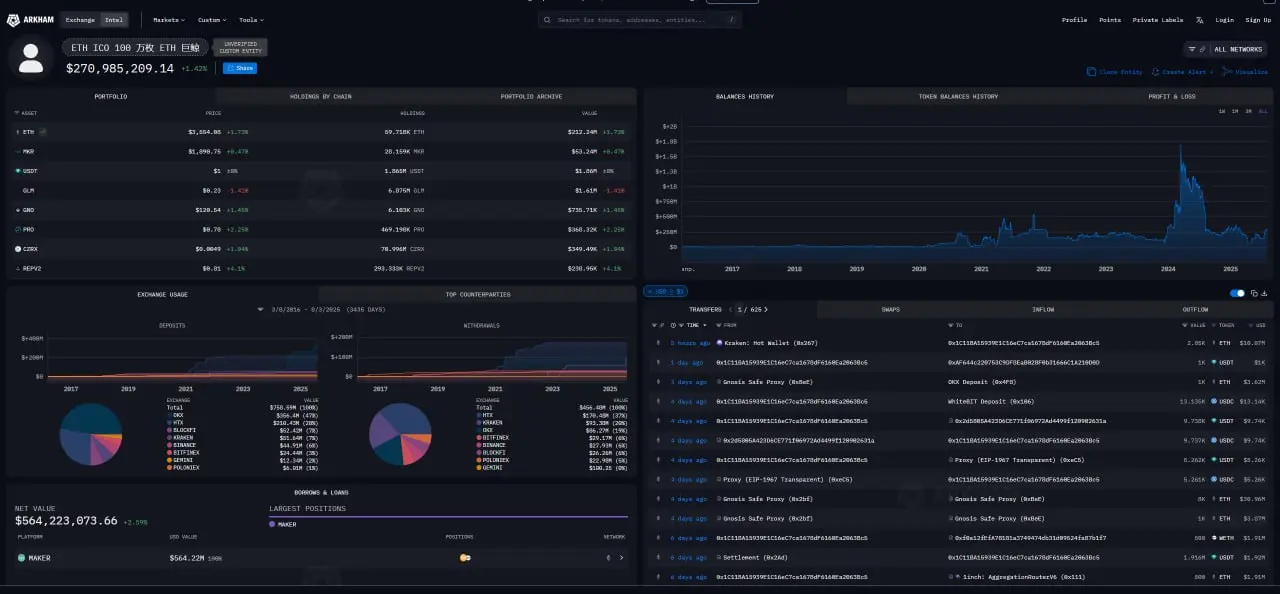Expand the Maker position row chevron
This screenshot has width=1280, height=594.
click(x=622, y=558)
